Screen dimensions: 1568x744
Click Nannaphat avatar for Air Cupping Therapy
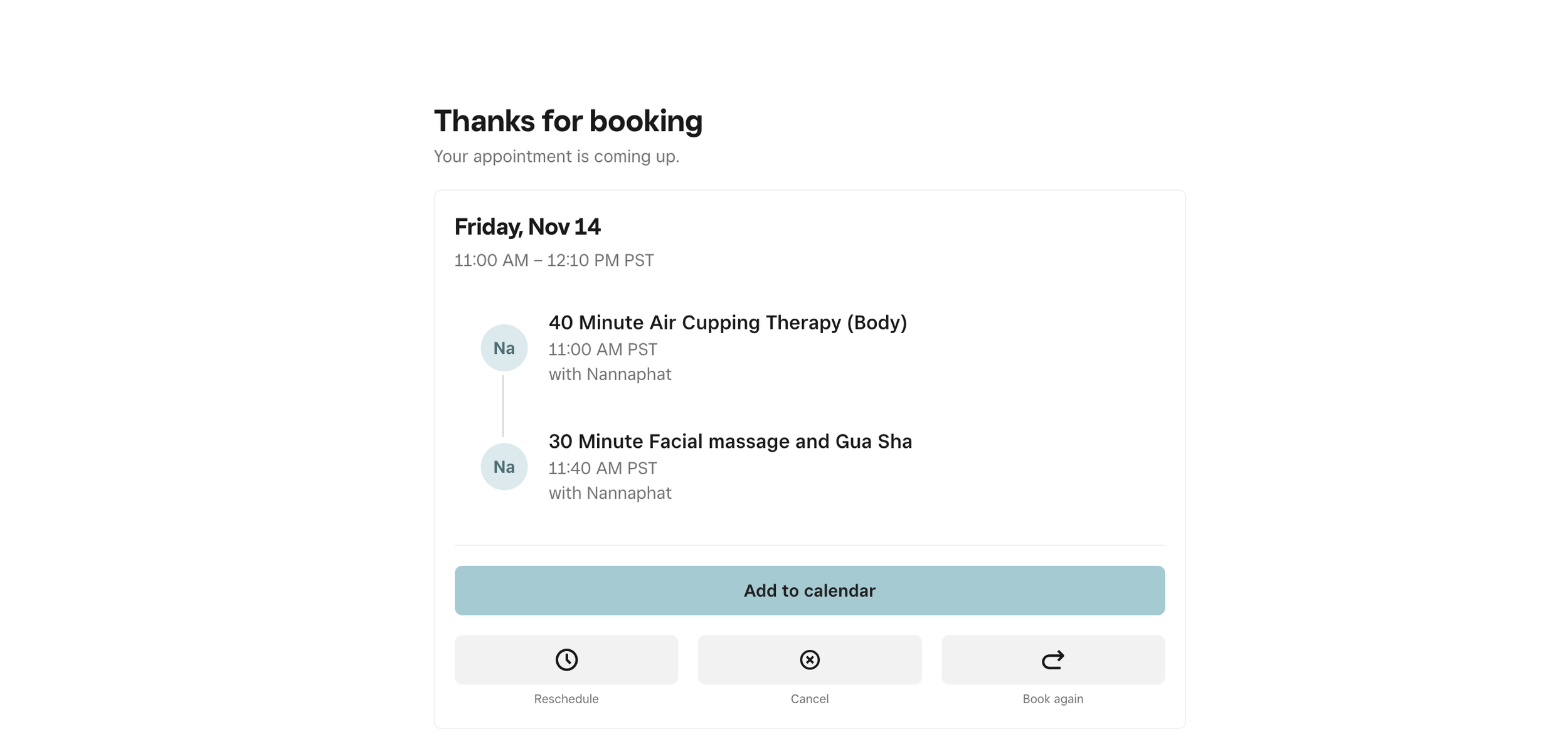click(504, 348)
